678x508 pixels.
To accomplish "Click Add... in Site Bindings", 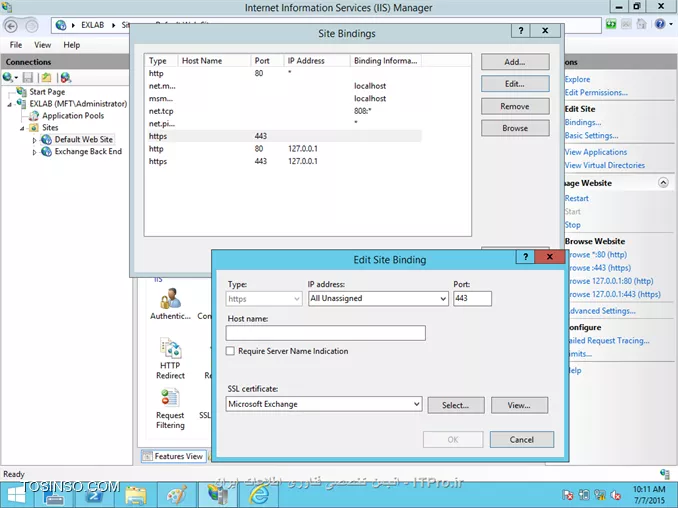I will coord(515,62).
